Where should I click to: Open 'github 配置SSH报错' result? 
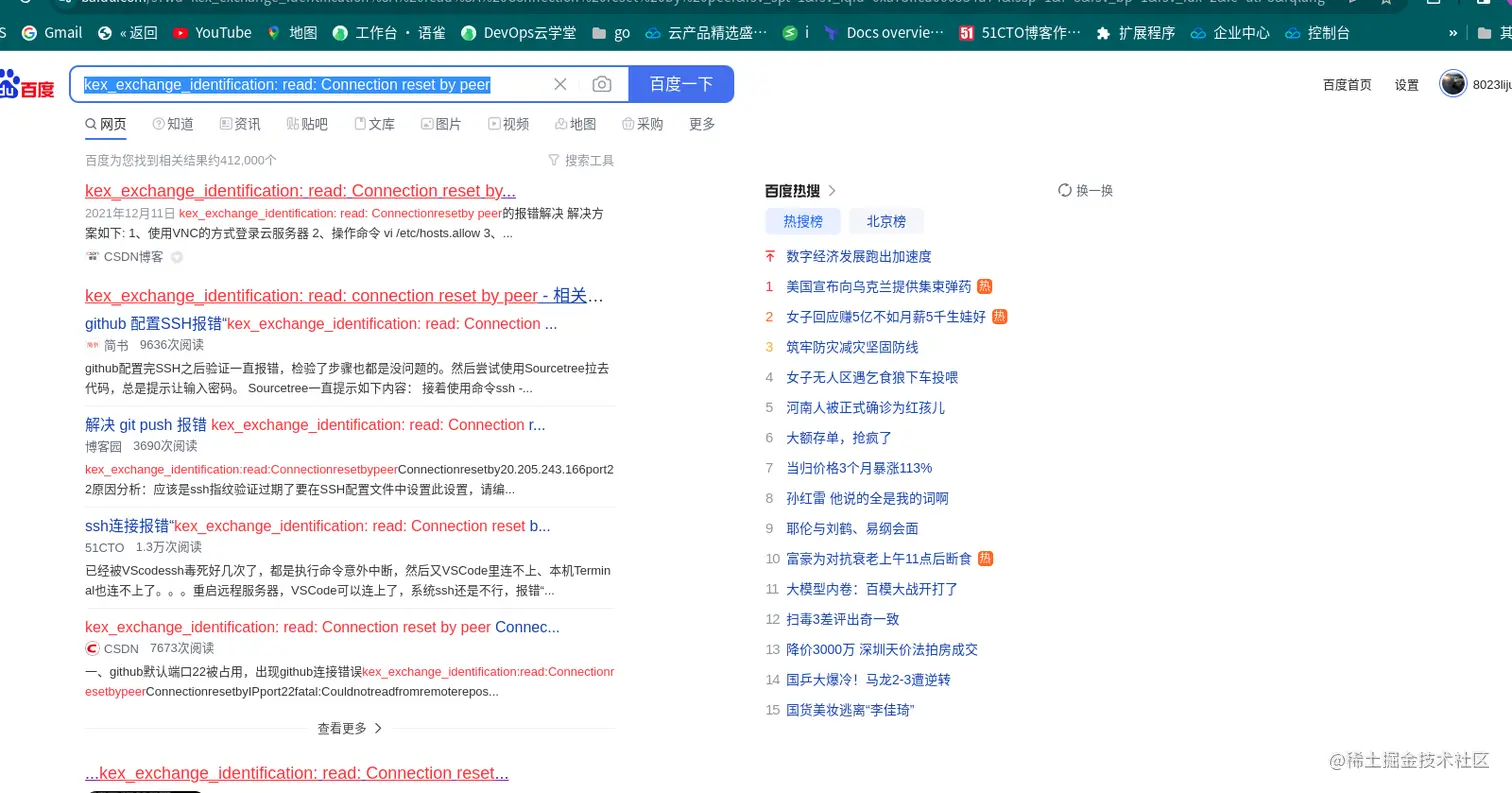[x=321, y=324]
